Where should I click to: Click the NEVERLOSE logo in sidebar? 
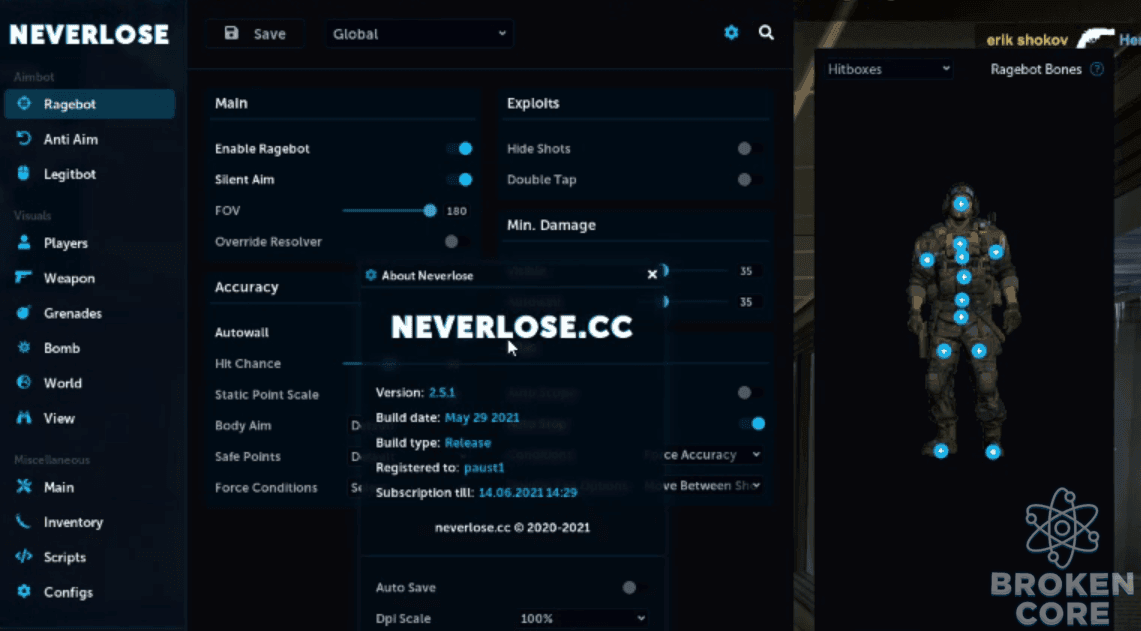click(x=89, y=34)
